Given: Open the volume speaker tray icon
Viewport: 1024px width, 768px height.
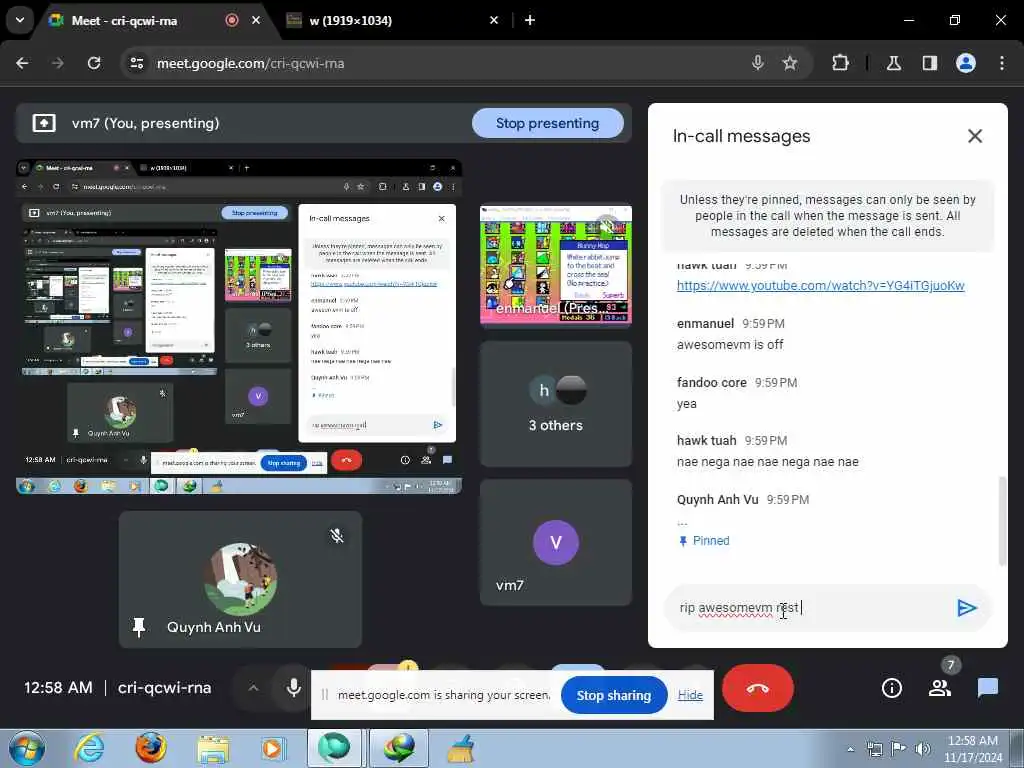Looking at the screenshot, I should pos(923,749).
